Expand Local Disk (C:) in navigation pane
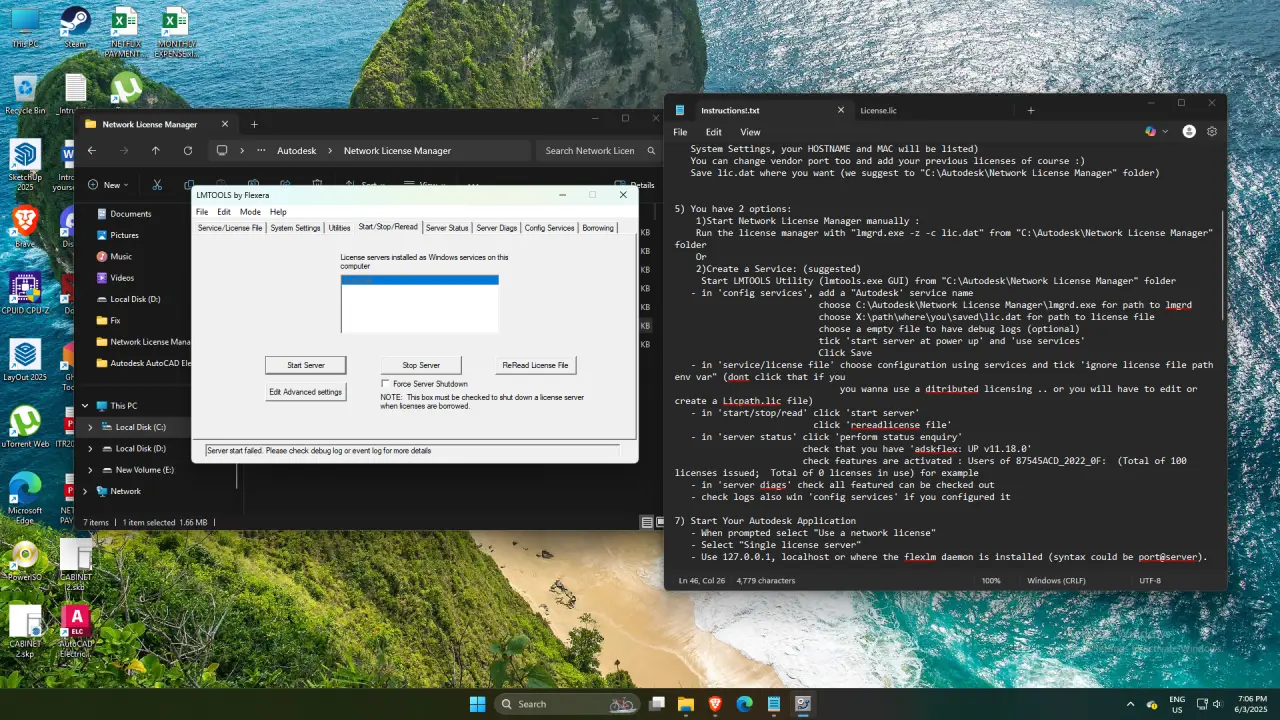Viewport: 1280px width, 720px height. click(90, 427)
